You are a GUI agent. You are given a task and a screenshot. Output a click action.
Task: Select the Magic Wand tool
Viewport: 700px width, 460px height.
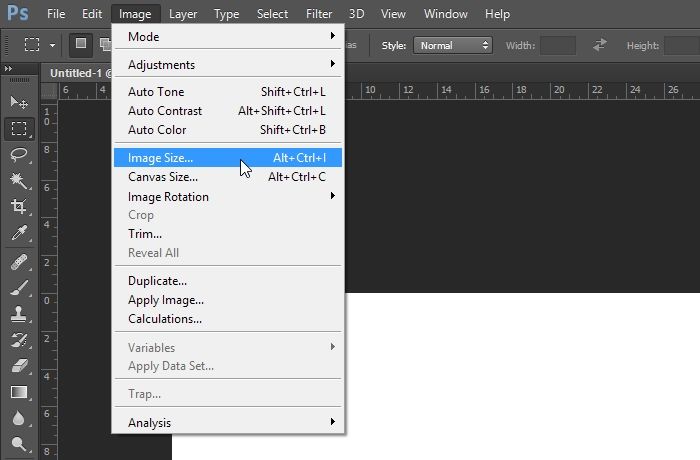click(x=19, y=180)
